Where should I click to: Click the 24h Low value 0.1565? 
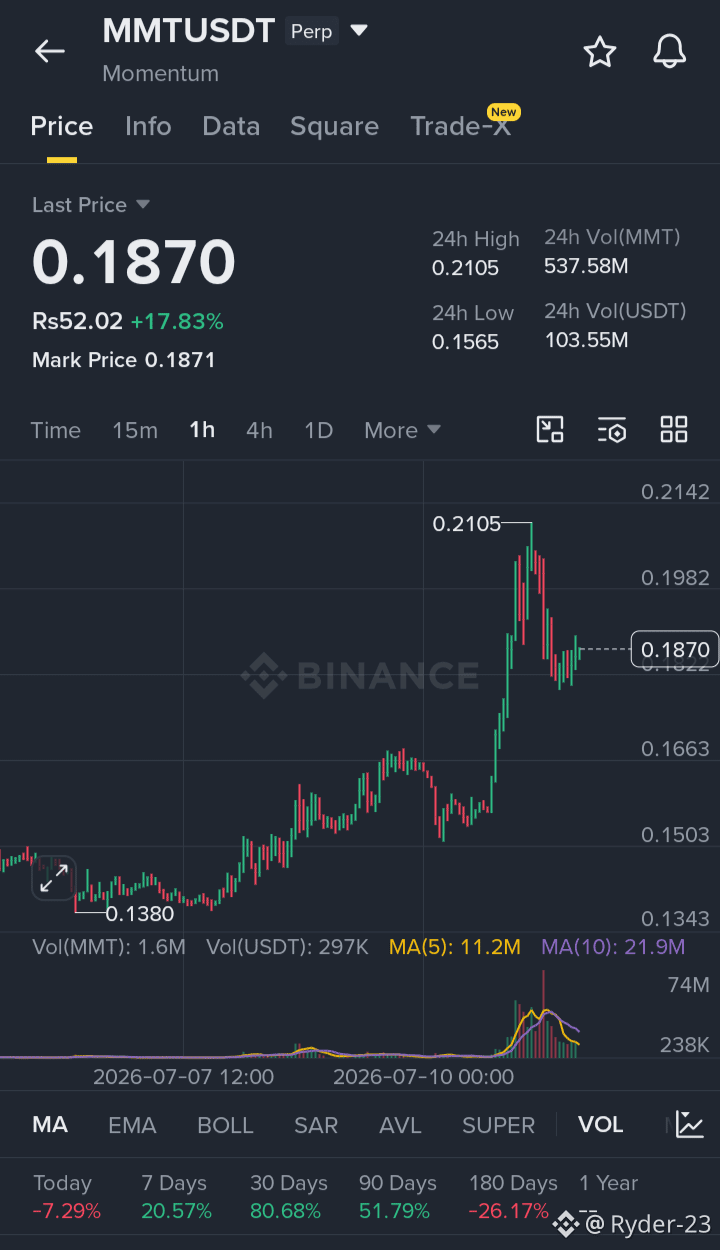pyautogui.click(x=465, y=342)
